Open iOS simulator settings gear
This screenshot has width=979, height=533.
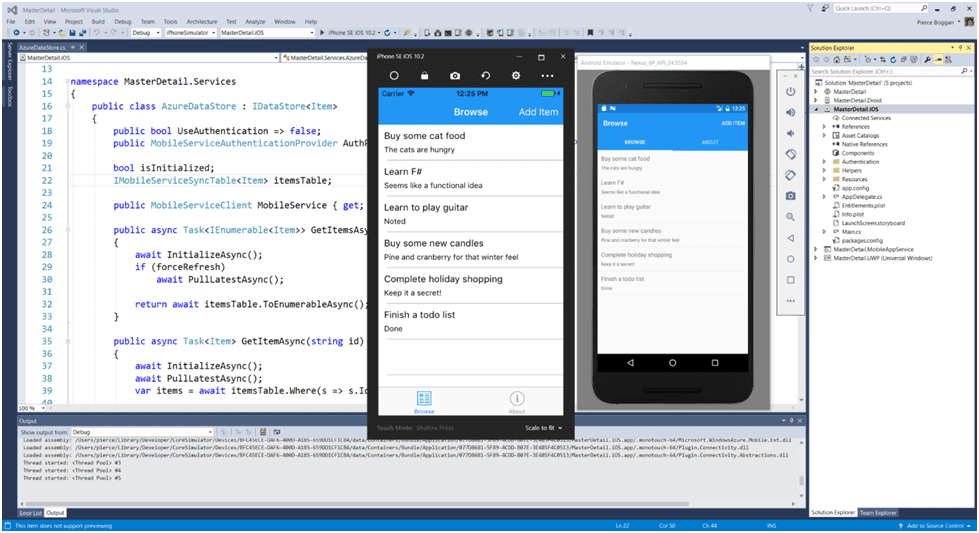pyautogui.click(x=516, y=76)
